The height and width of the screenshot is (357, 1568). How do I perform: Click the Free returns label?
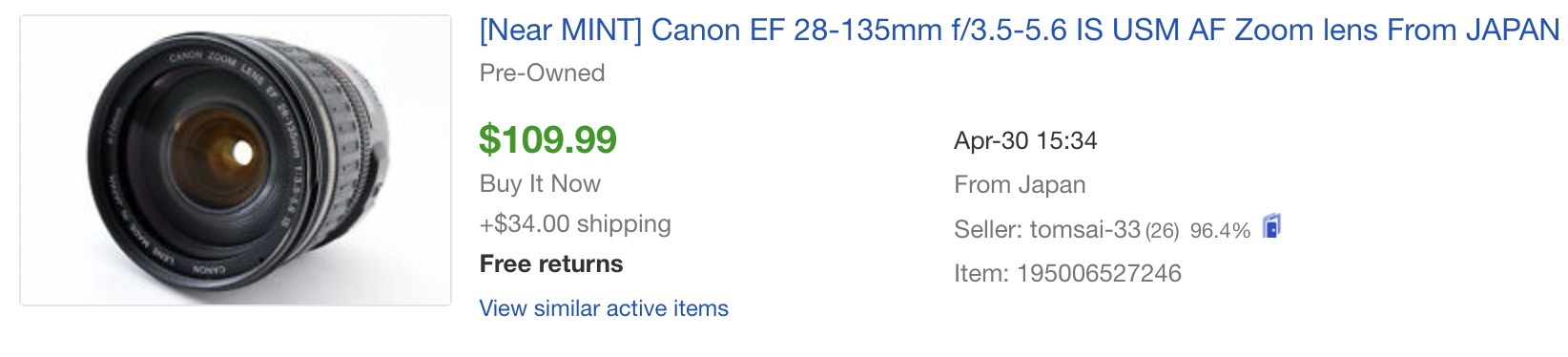click(x=551, y=264)
